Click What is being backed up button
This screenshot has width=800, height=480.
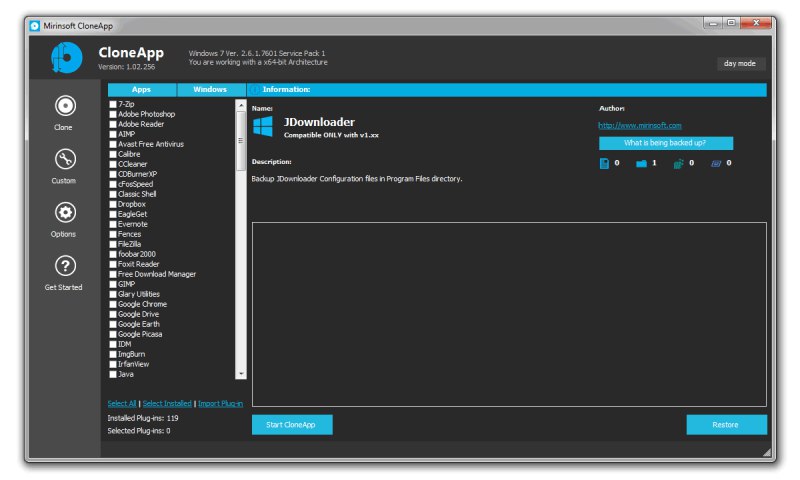click(665, 143)
